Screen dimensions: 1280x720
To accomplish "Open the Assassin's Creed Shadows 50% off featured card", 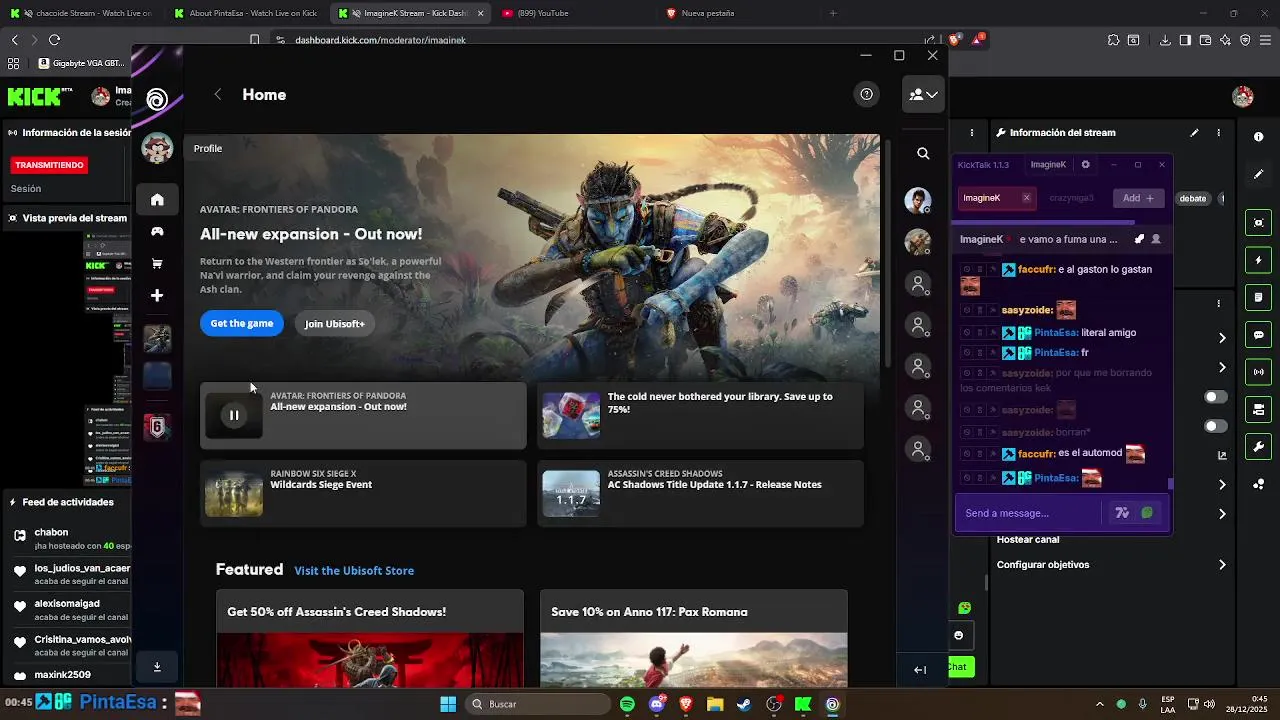I will coord(370,638).
